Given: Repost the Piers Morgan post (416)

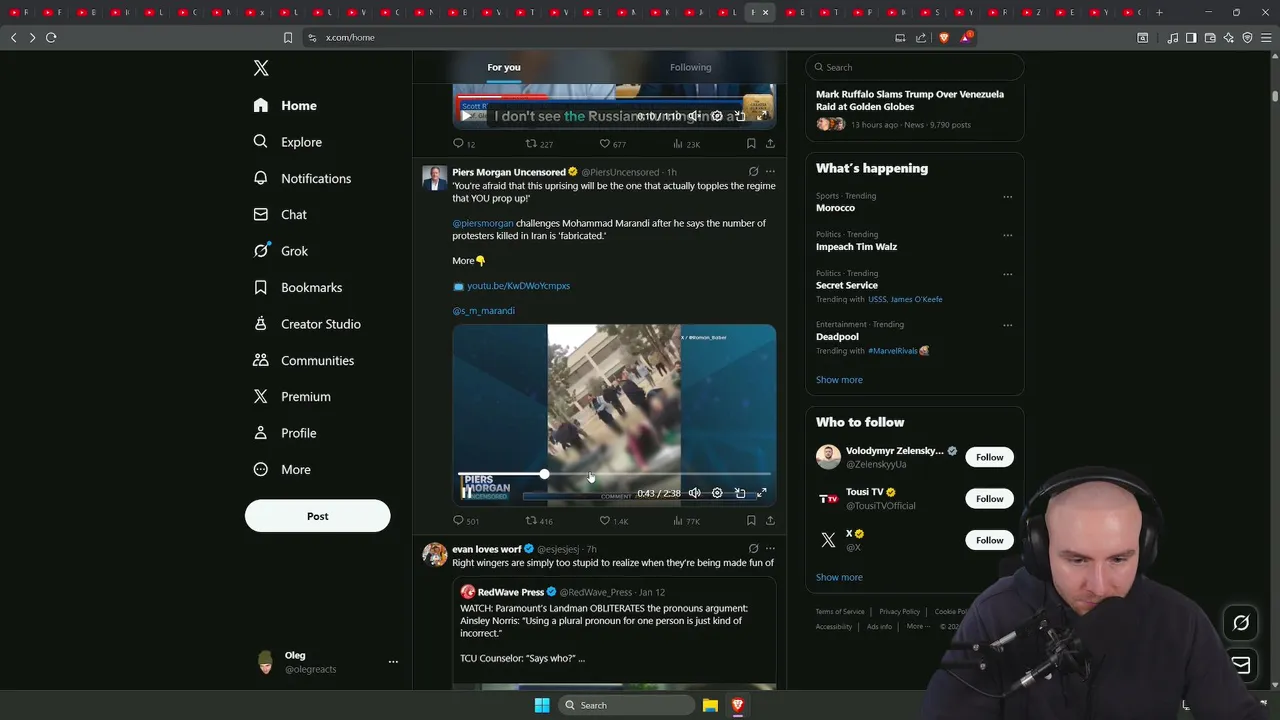Looking at the screenshot, I should [x=539, y=521].
